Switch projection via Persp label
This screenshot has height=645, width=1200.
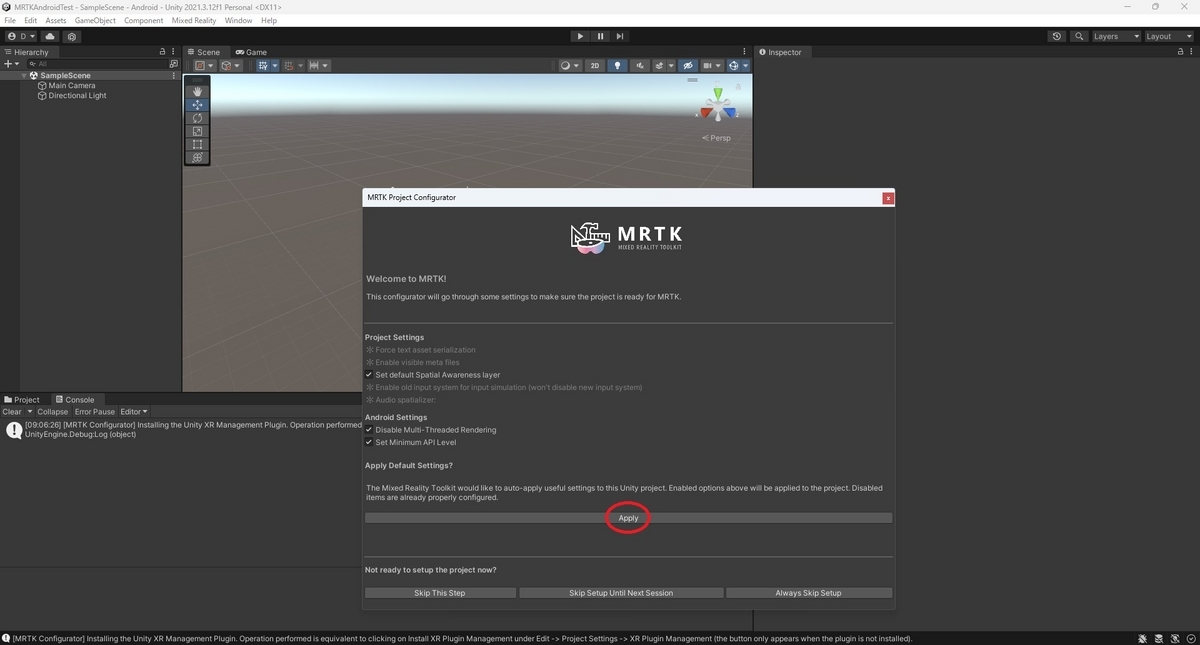(x=718, y=138)
